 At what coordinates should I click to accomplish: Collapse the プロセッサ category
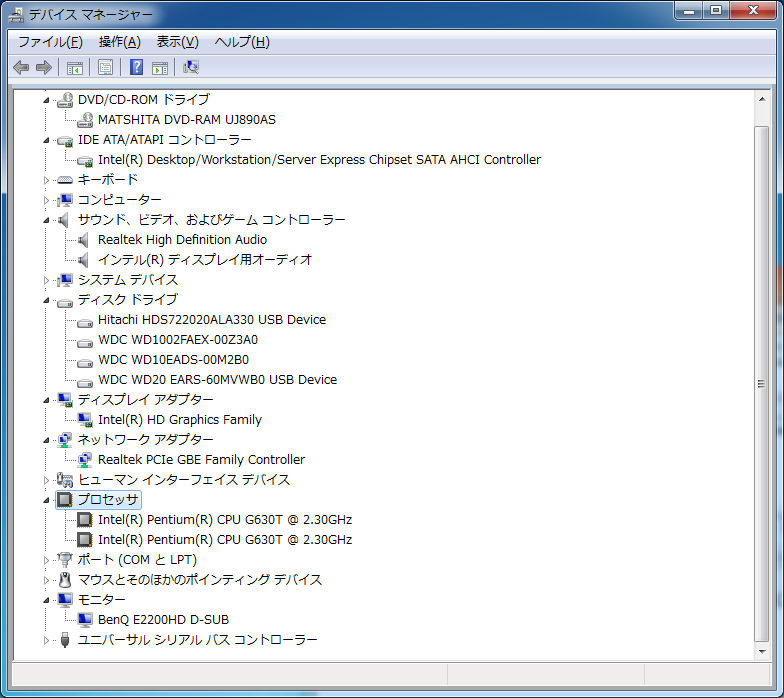[46, 500]
